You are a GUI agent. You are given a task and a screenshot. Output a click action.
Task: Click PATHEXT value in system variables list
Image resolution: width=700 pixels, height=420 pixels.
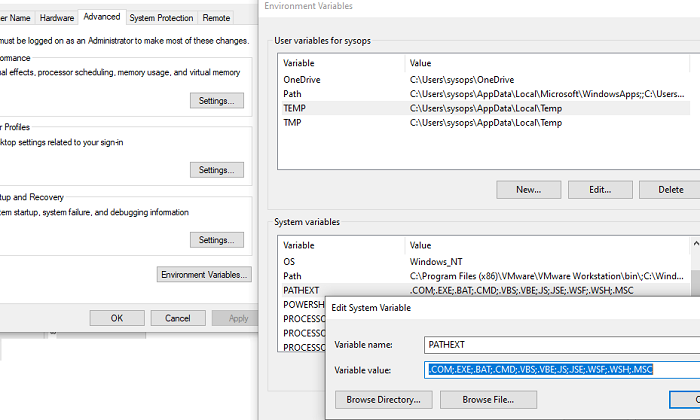pyautogui.click(x=521, y=290)
